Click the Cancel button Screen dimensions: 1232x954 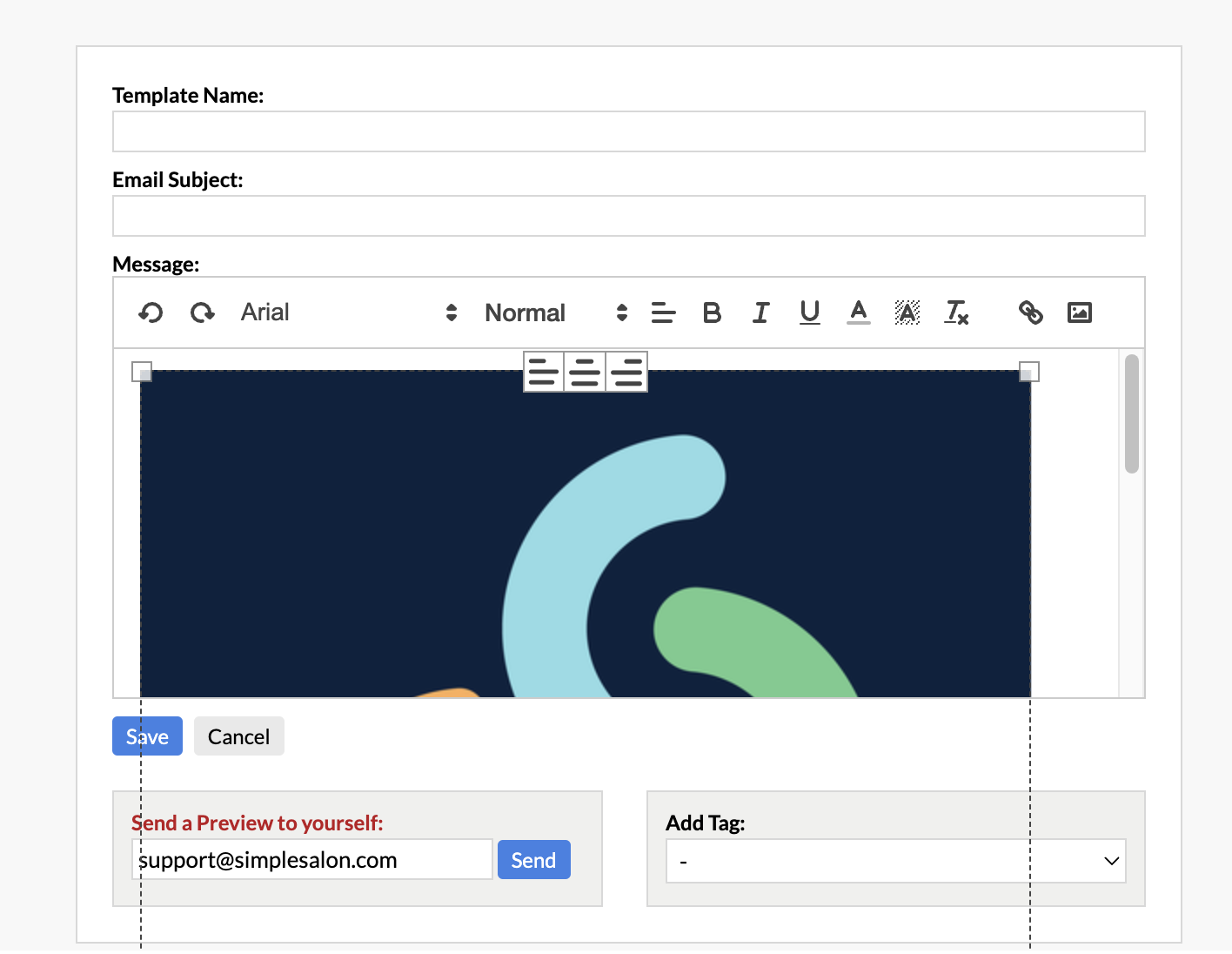tap(239, 736)
